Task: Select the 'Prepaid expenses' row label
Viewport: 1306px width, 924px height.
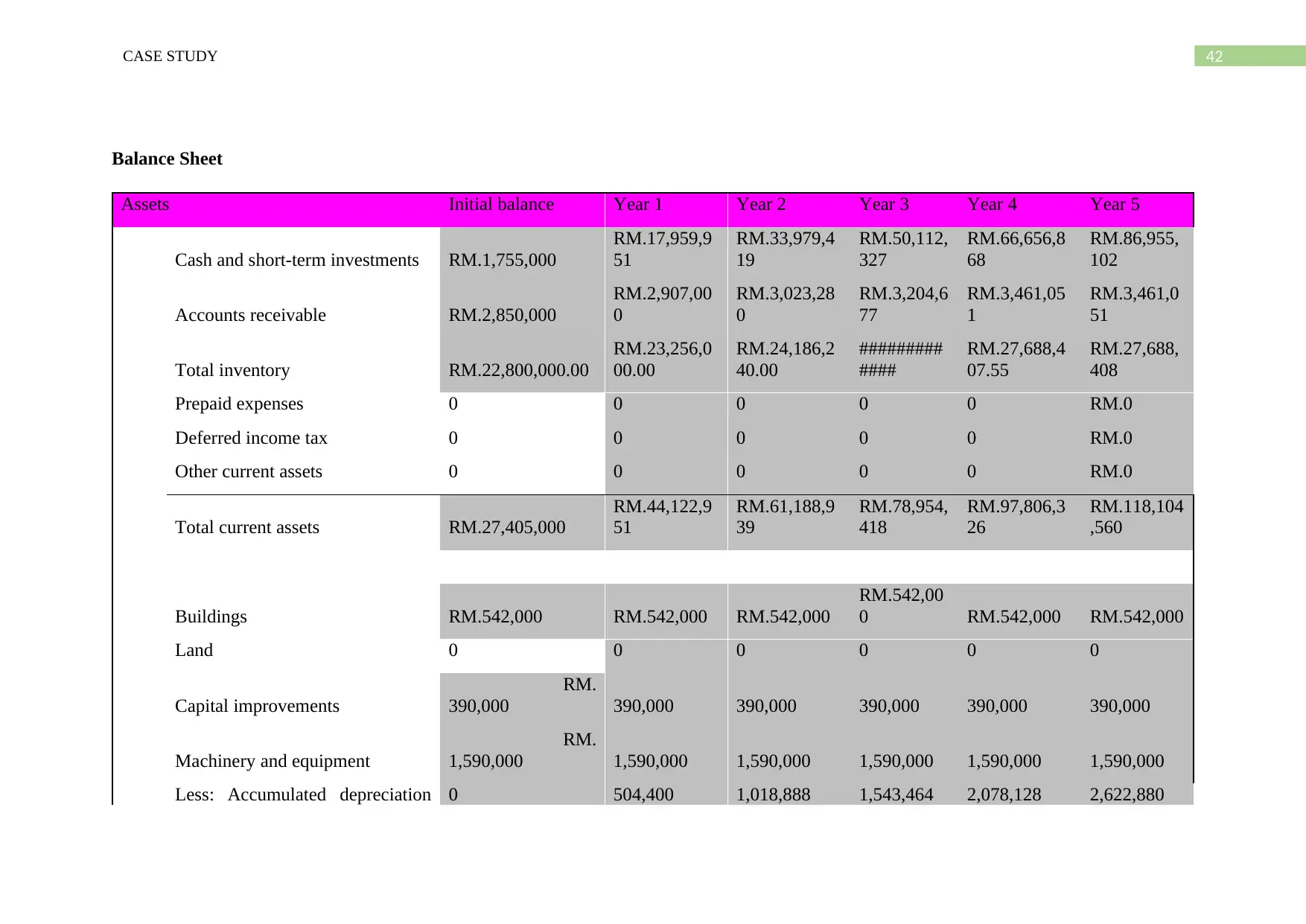Action: pyautogui.click(x=239, y=404)
